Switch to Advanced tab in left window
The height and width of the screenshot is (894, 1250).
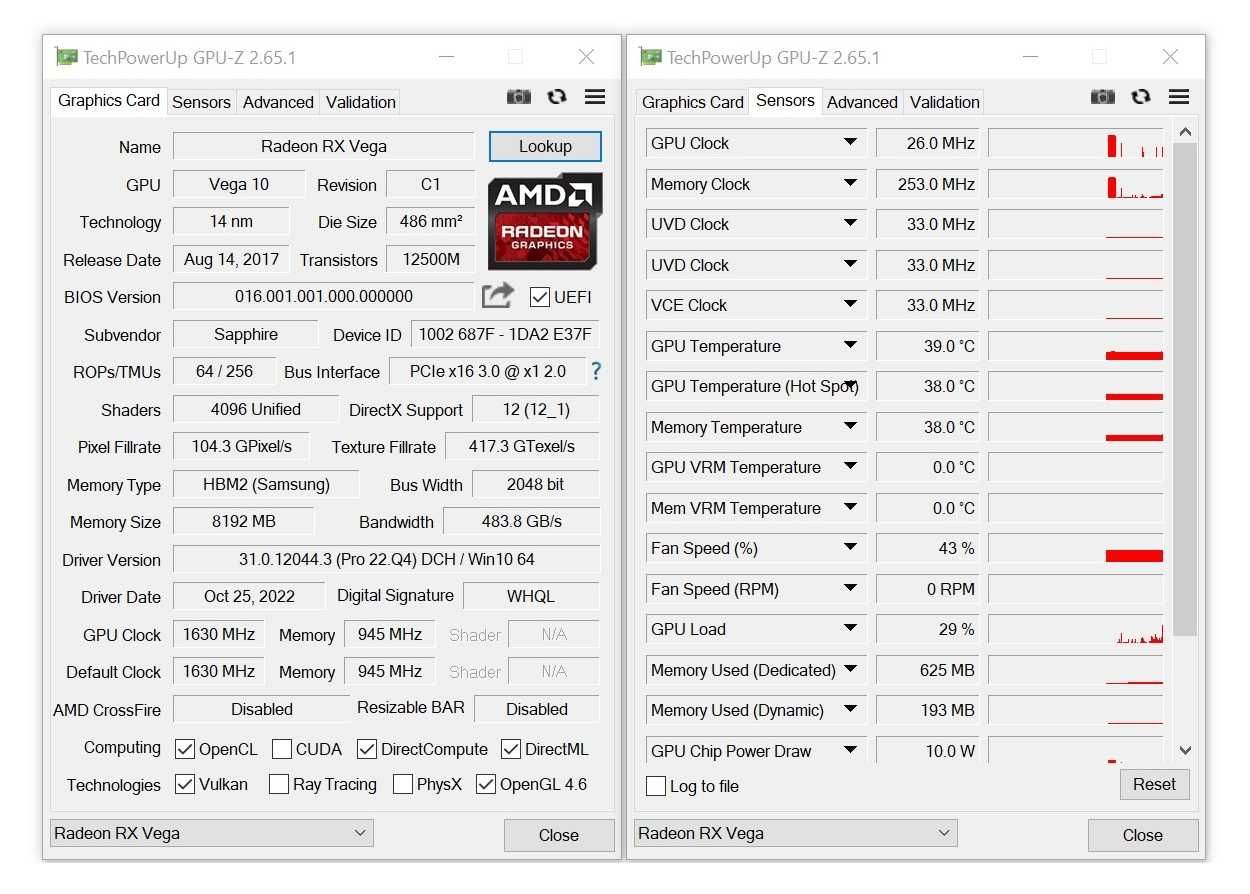pyautogui.click(x=278, y=102)
